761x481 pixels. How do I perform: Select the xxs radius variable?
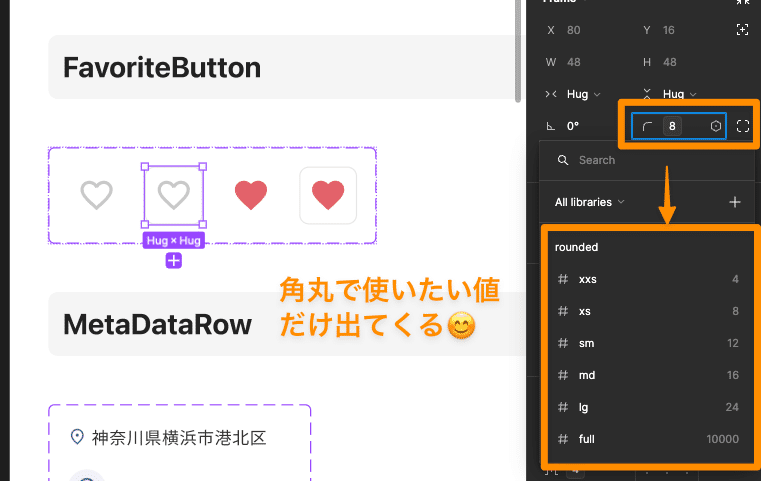pos(649,279)
